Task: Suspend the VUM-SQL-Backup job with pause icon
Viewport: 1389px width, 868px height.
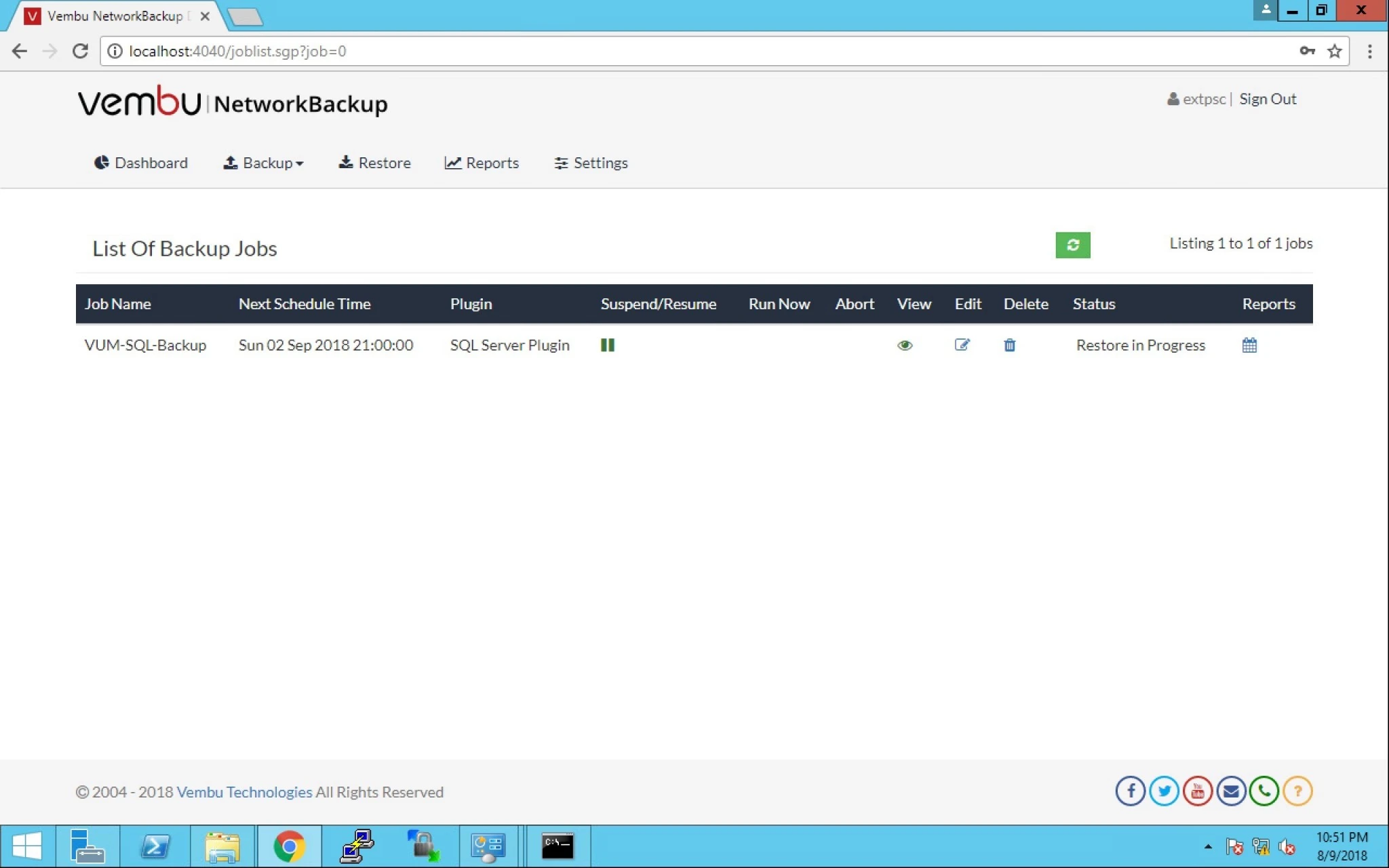Action: (x=607, y=345)
